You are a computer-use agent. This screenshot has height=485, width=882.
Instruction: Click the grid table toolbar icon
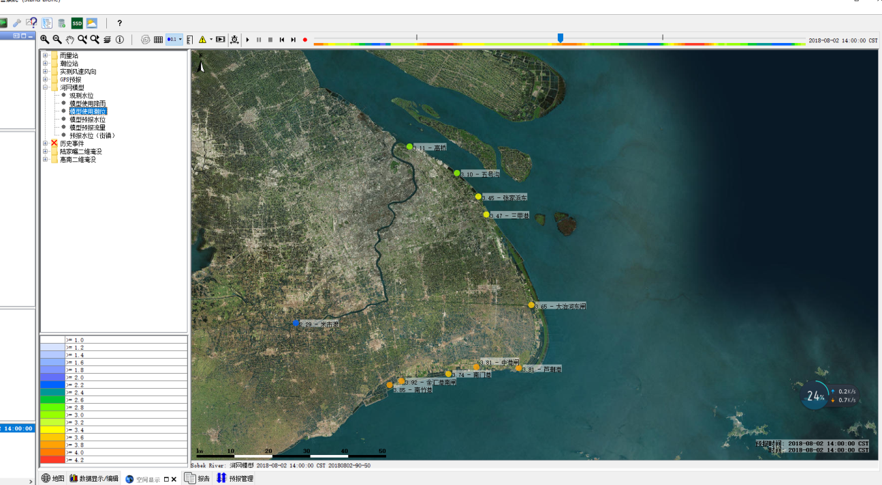158,40
